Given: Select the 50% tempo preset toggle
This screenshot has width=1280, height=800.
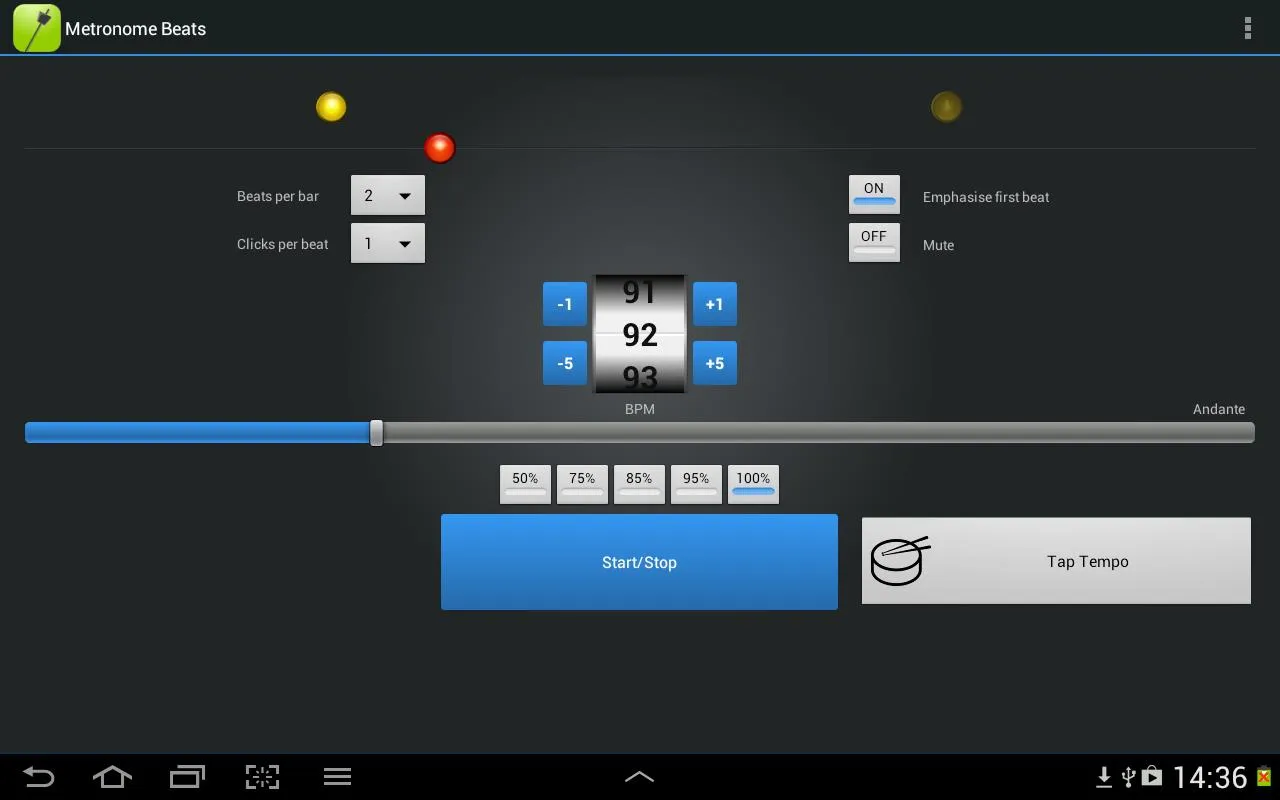Looking at the screenshot, I should tap(525, 484).
